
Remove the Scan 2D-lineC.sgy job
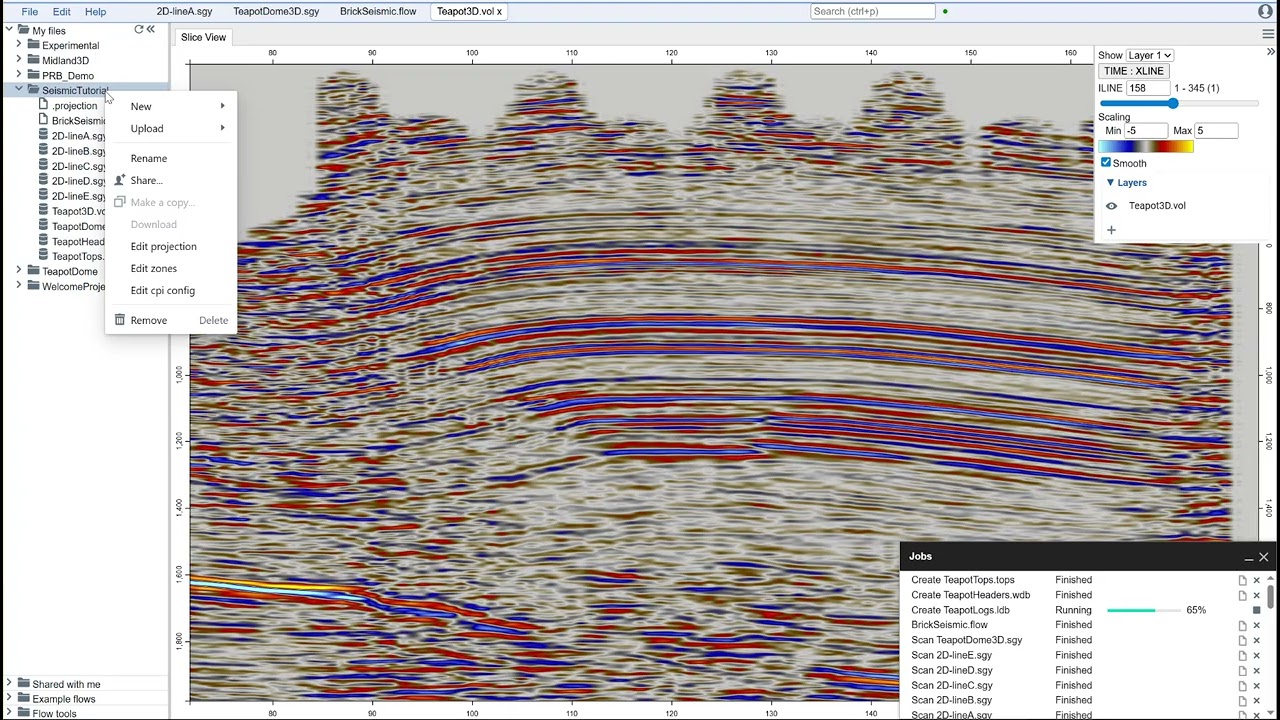point(1257,686)
